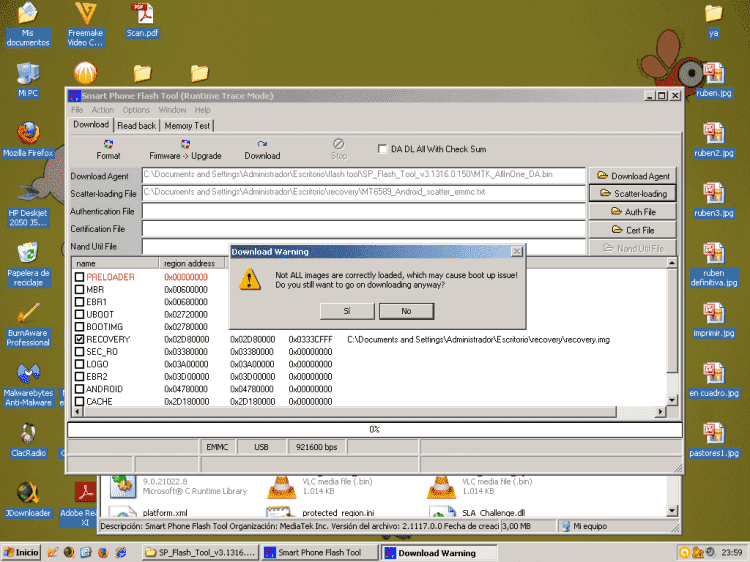Image resolution: width=750 pixels, height=562 pixels.
Task: Select ruben.jpg desktop file
Action: (x=714, y=80)
